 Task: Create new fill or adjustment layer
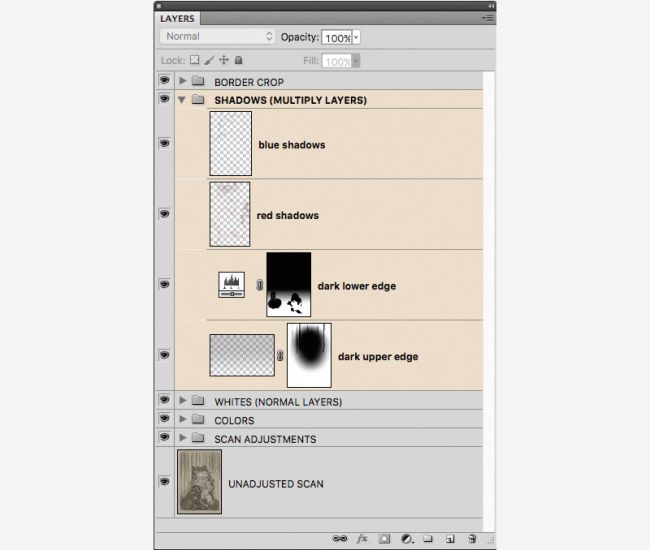point(405,539)
